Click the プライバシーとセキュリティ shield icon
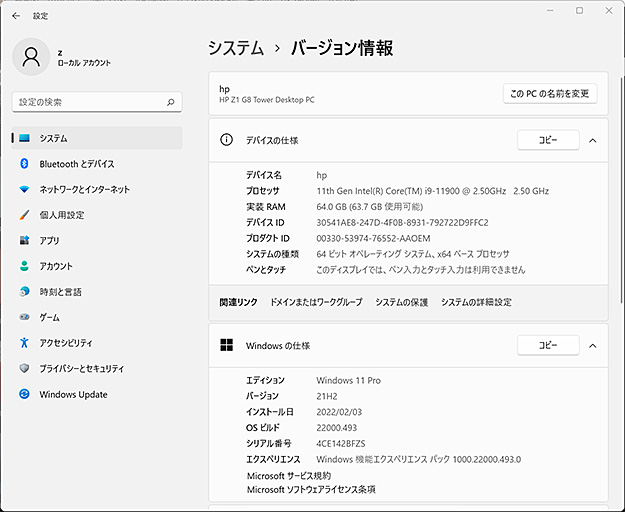The height and width of the screenshot is (512, 625). coord(25,369)
